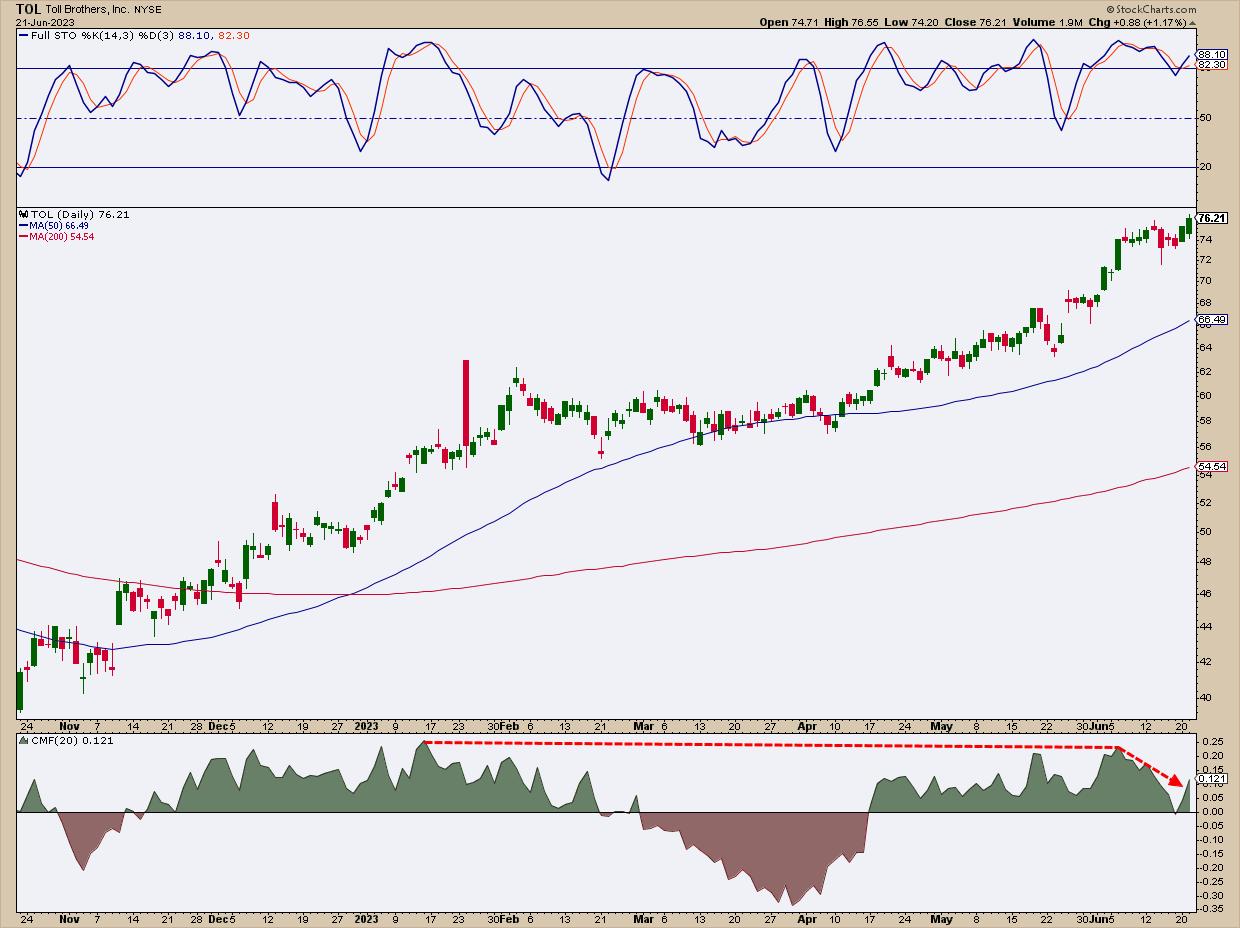Click the MA(200) legend label
This screenshot has width=1240, height=928.
coord(46,235)
